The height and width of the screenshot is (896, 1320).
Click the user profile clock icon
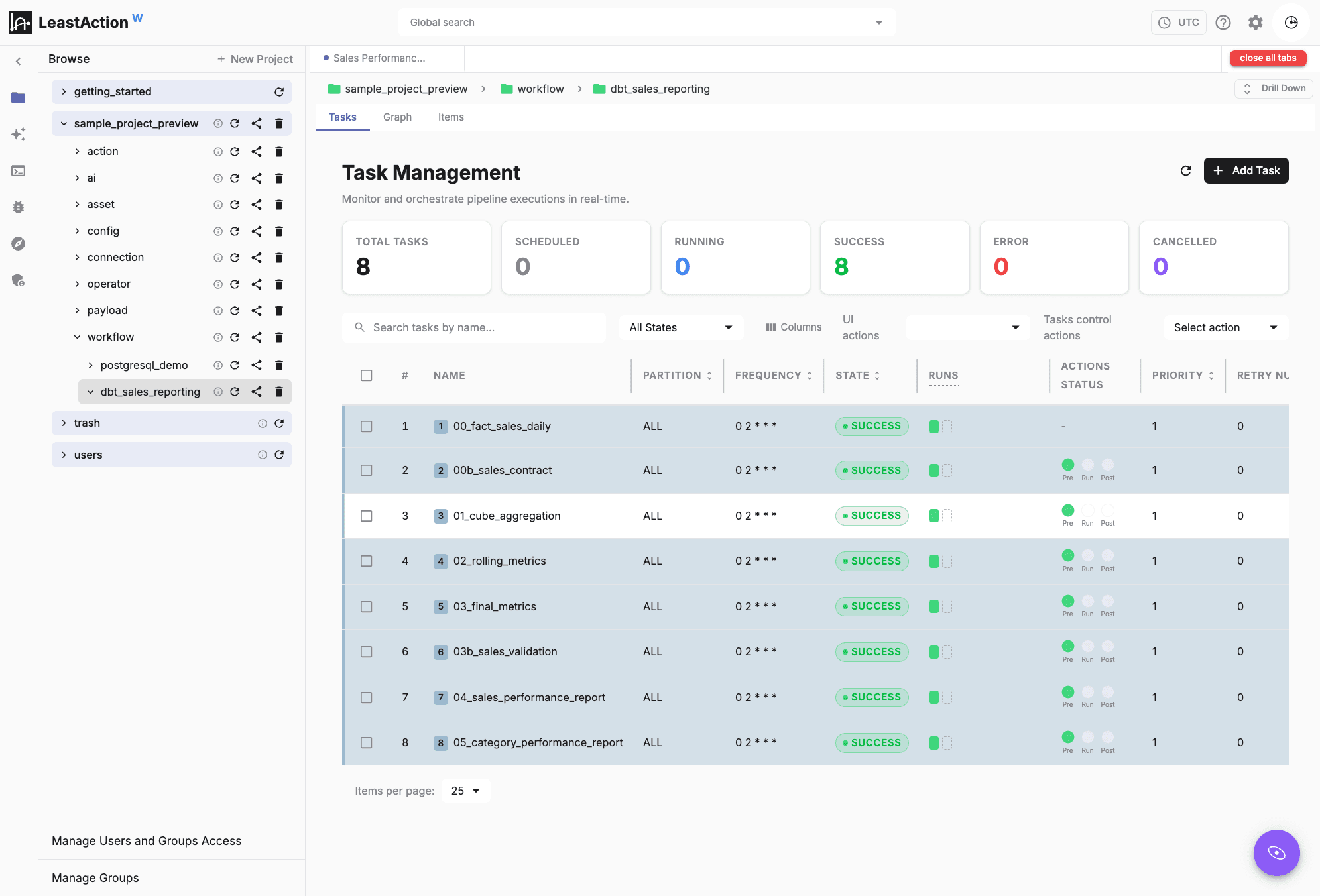point(1291,23)
